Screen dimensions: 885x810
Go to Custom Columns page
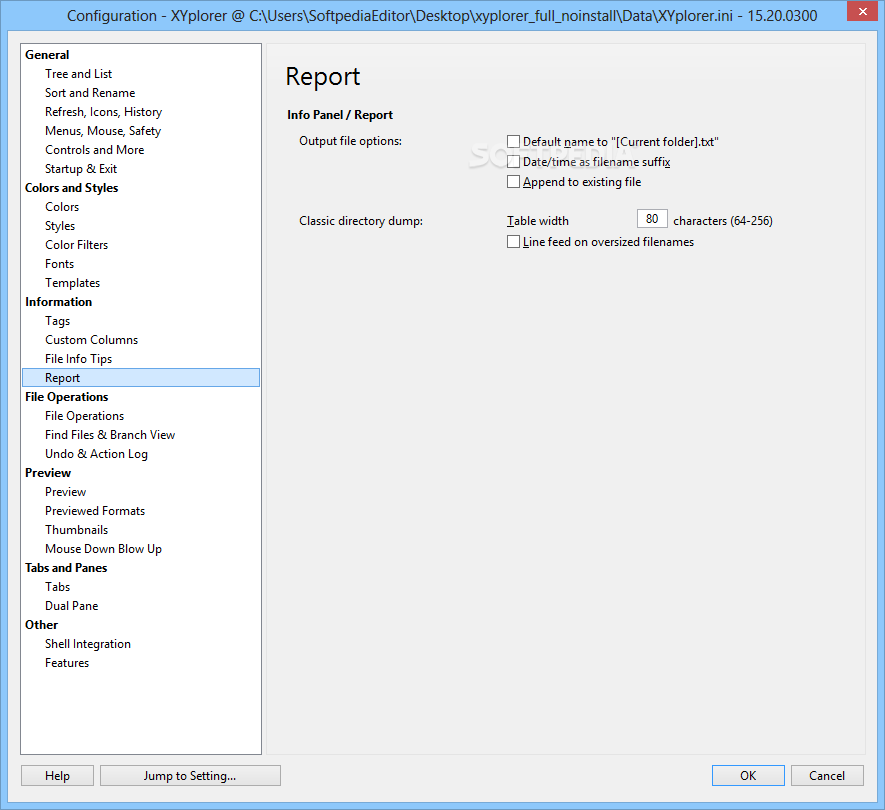pyautogui.click(x=91, y=340)
